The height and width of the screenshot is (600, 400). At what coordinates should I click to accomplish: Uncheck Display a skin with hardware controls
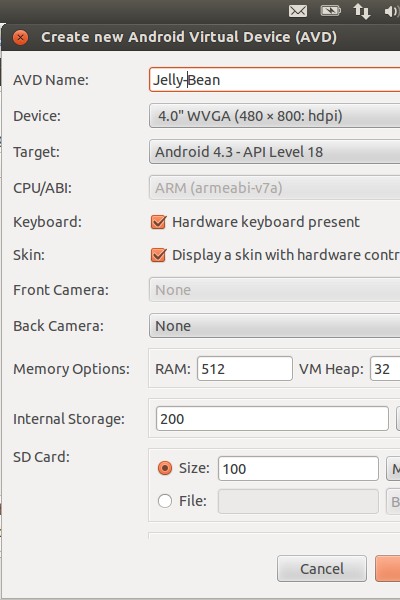click(x=158, y=255)
